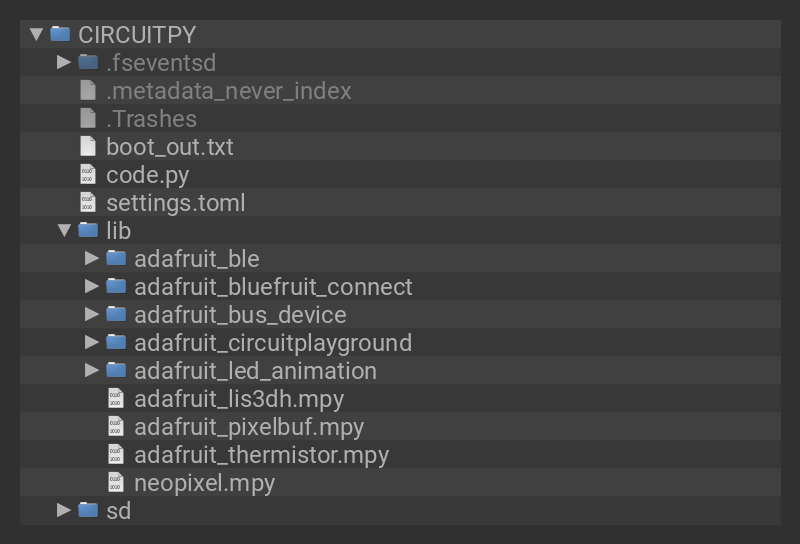Expand the sd folder arrow
This screenshot has width=800, height=544.
pos(64,510)
